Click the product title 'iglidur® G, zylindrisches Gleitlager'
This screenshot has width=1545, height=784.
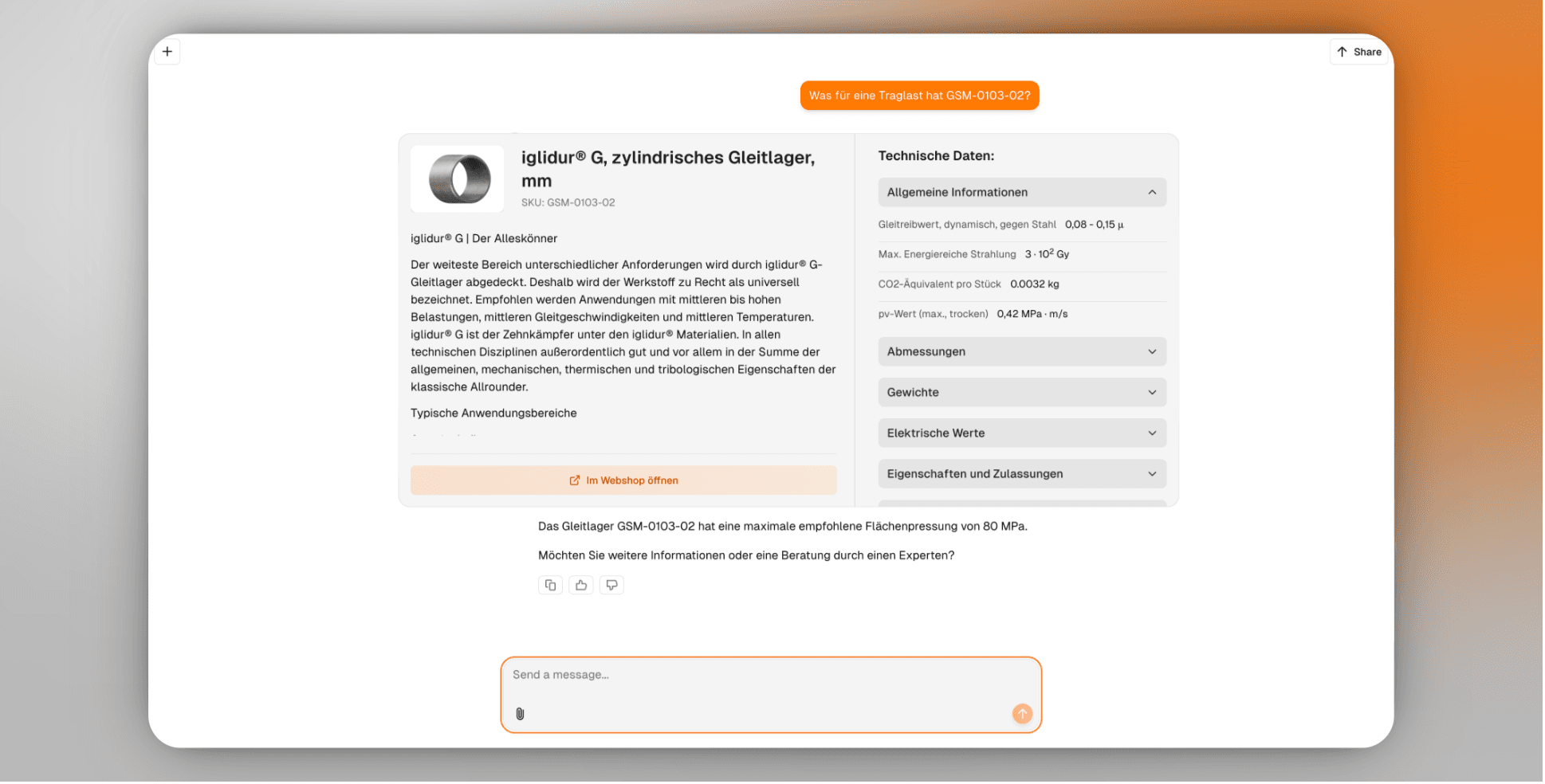click(668, 169)
